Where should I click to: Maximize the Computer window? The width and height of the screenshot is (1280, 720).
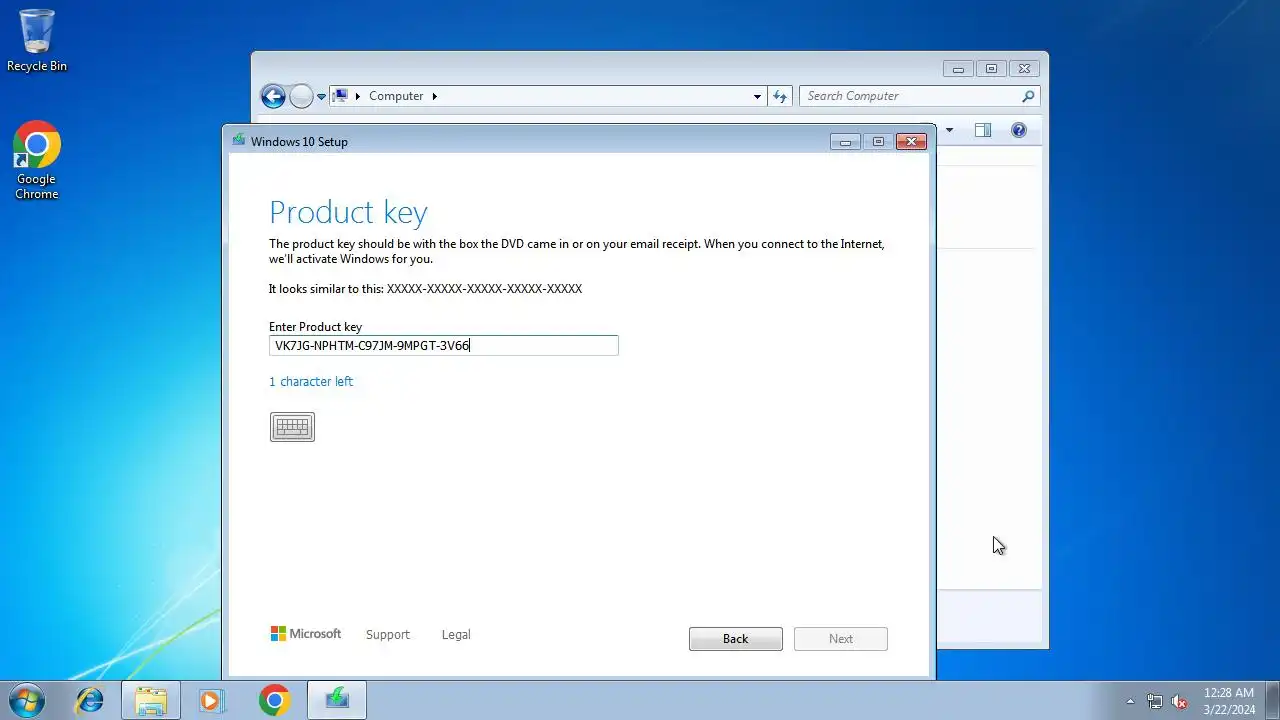point(991,69)
